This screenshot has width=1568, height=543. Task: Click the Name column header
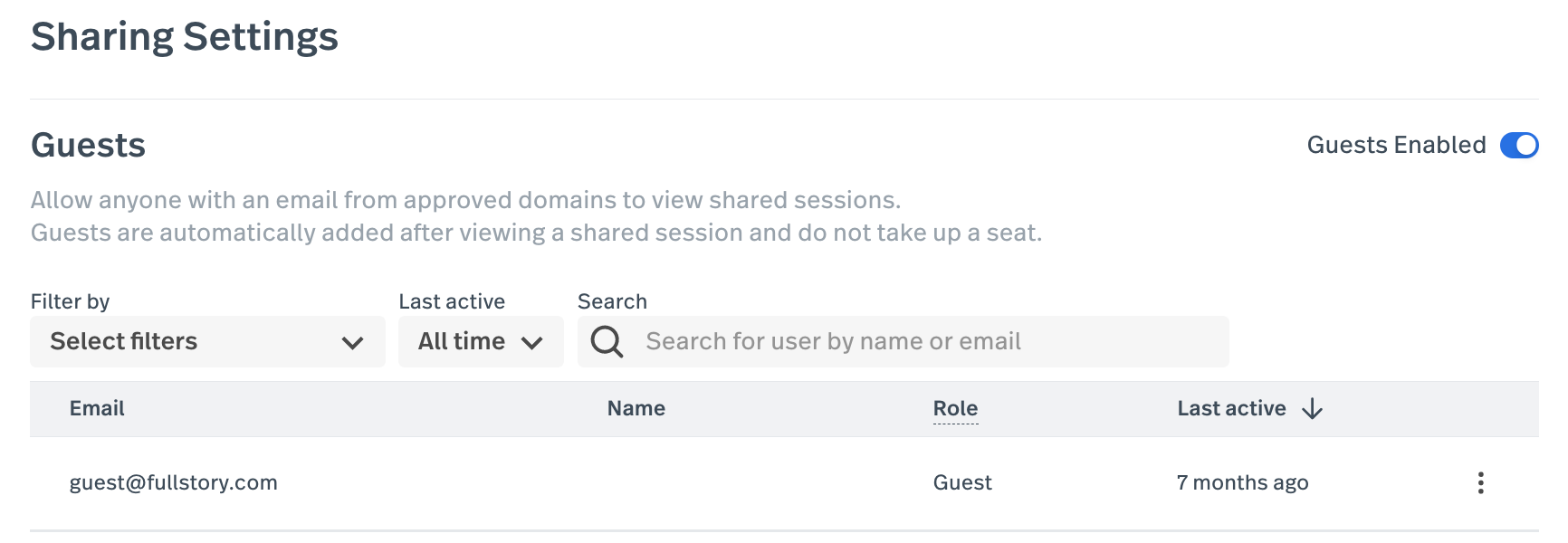pyautogui.click(x=636, y=408)
